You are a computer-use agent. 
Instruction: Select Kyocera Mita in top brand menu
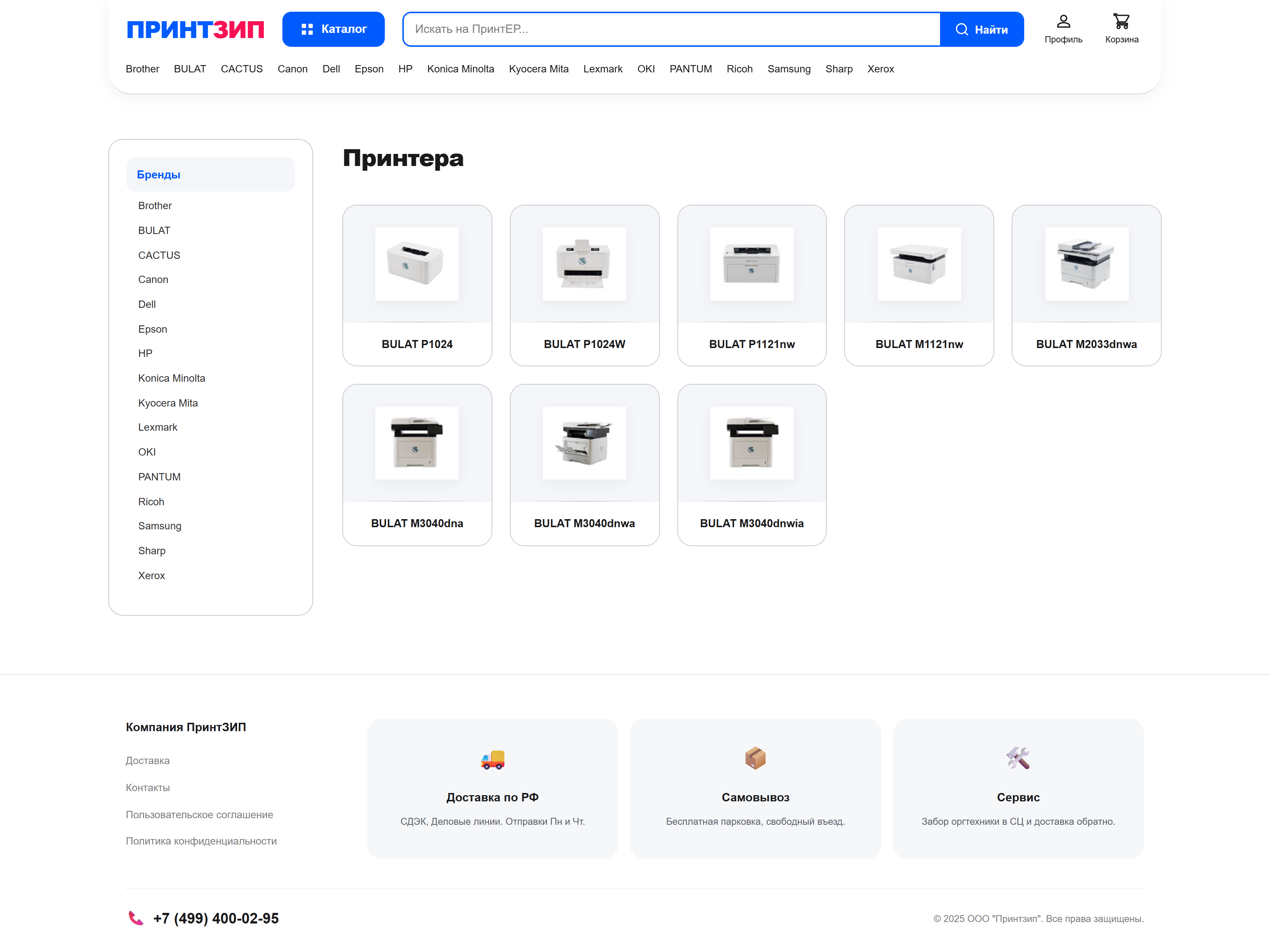[538, 69]
